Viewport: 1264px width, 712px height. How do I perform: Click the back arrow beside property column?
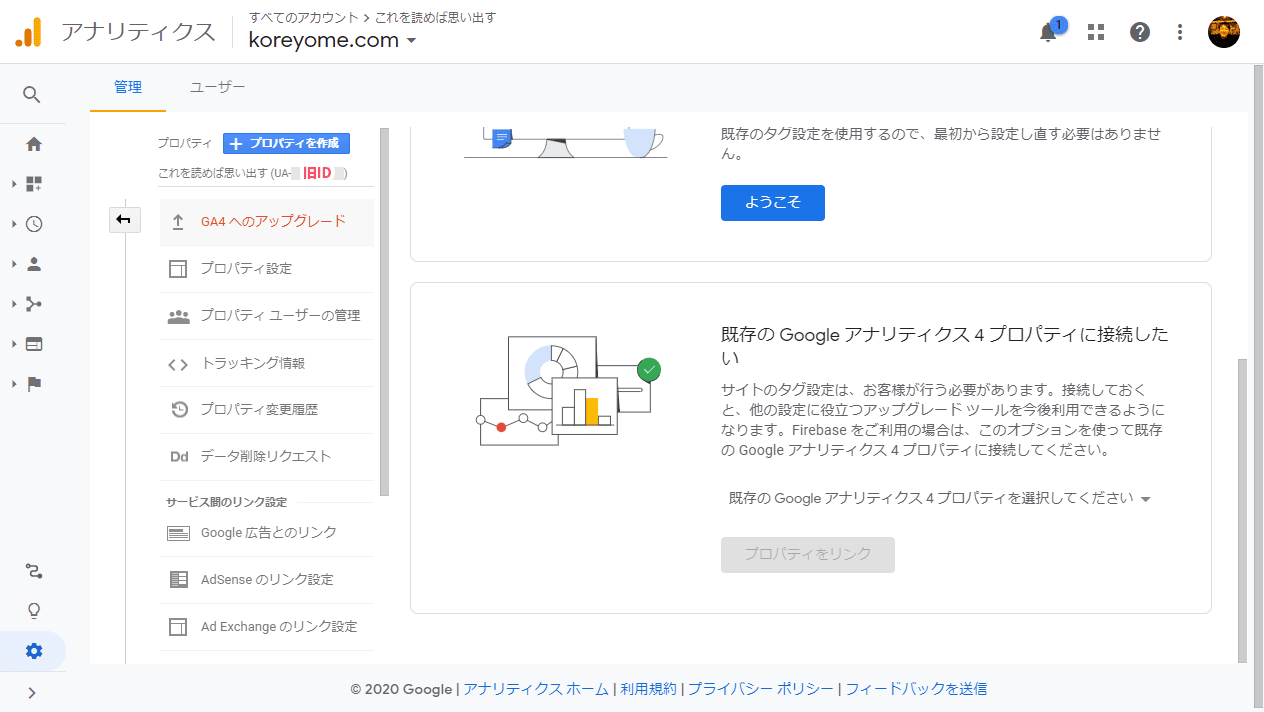click(x=124, y=220)
